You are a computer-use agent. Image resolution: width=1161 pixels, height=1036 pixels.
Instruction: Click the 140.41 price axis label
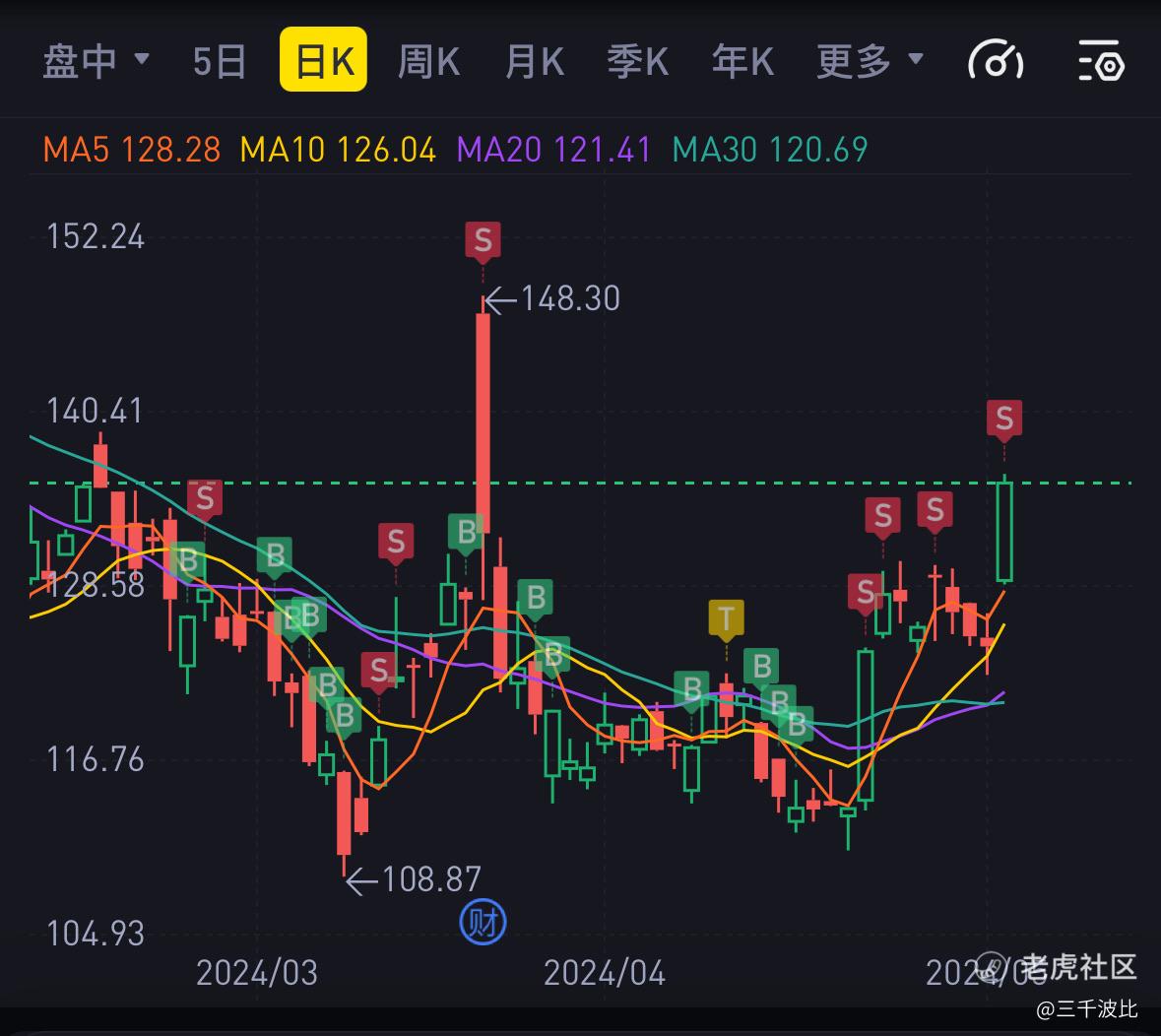(x=95, y=411)
